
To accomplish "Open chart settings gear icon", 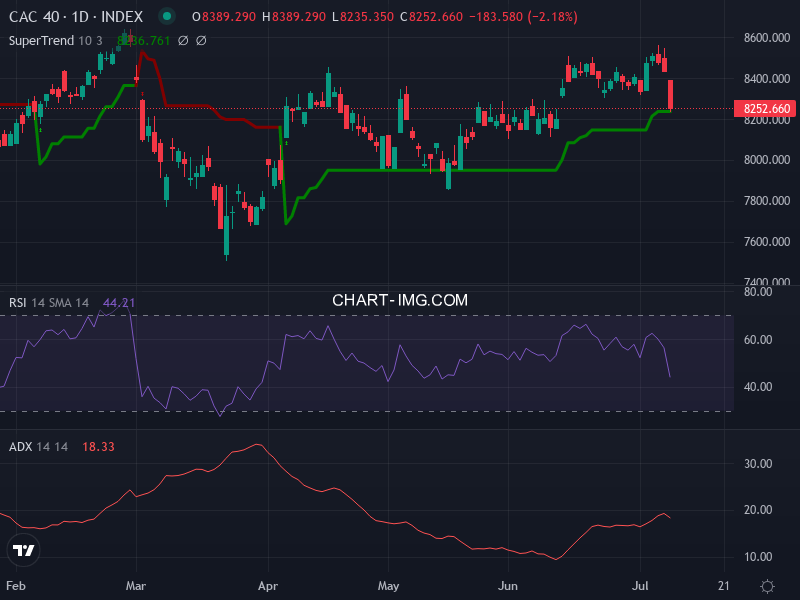I will [767, 586].
